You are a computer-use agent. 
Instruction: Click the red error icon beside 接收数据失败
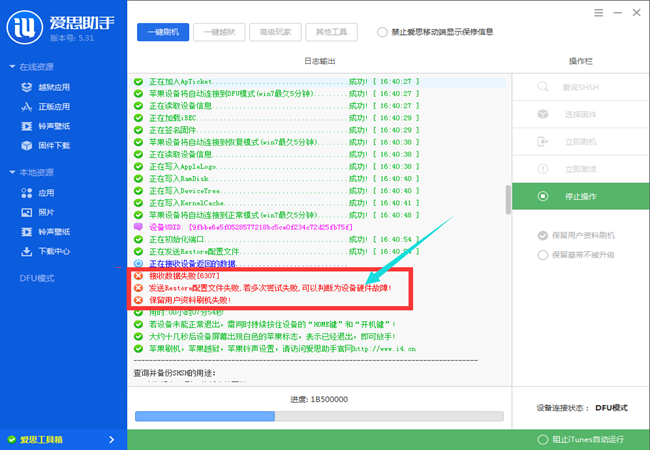[138, 276]
